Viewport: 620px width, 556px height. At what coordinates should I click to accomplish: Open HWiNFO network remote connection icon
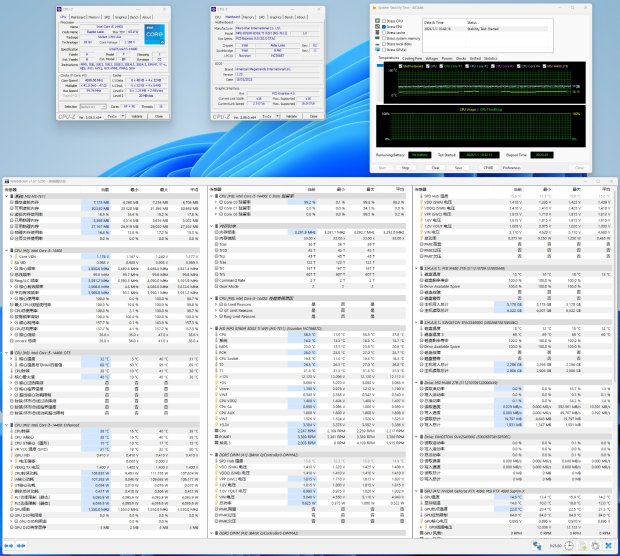click(x=537, y=546)
